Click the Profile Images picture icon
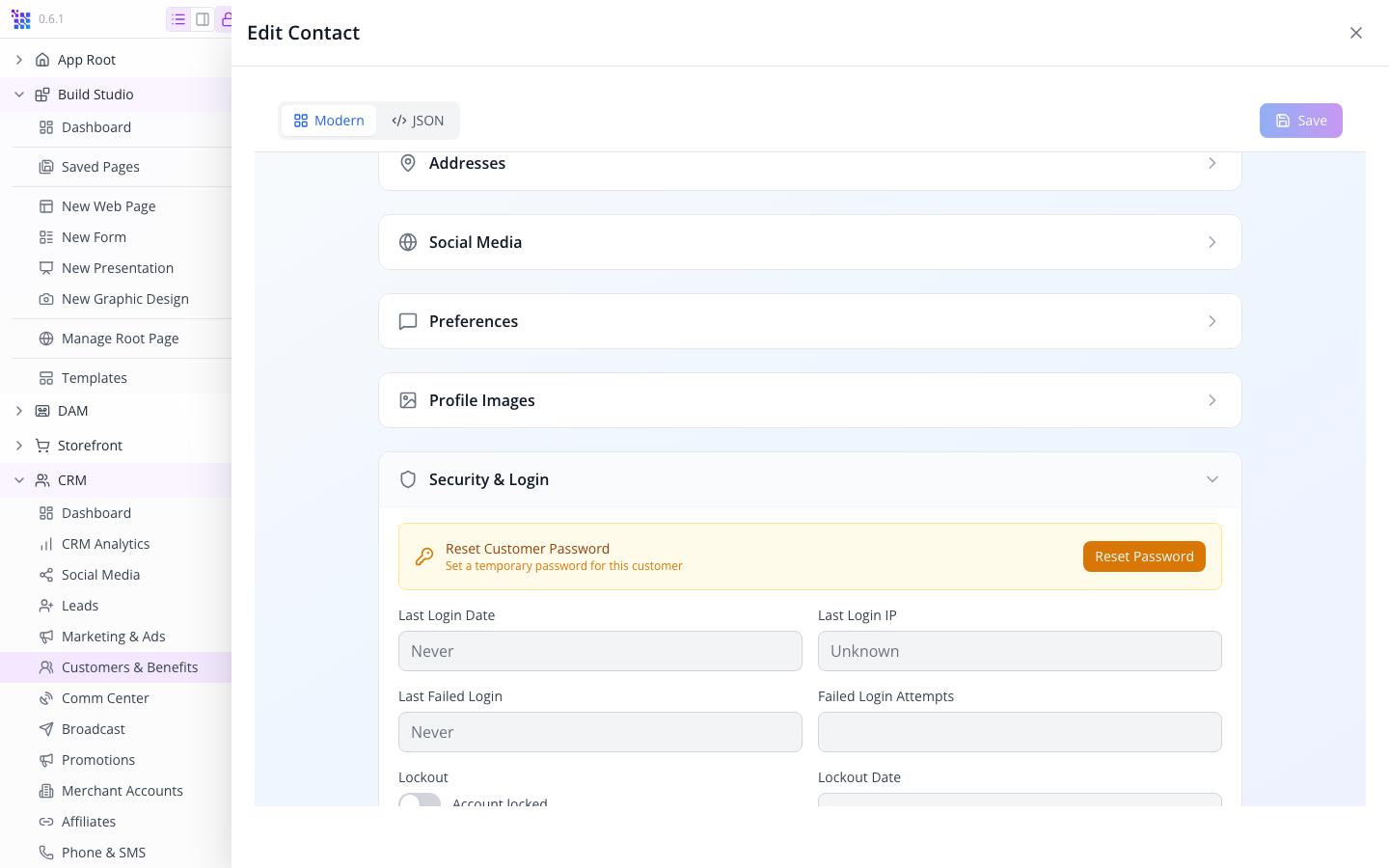 coord(408,400)
